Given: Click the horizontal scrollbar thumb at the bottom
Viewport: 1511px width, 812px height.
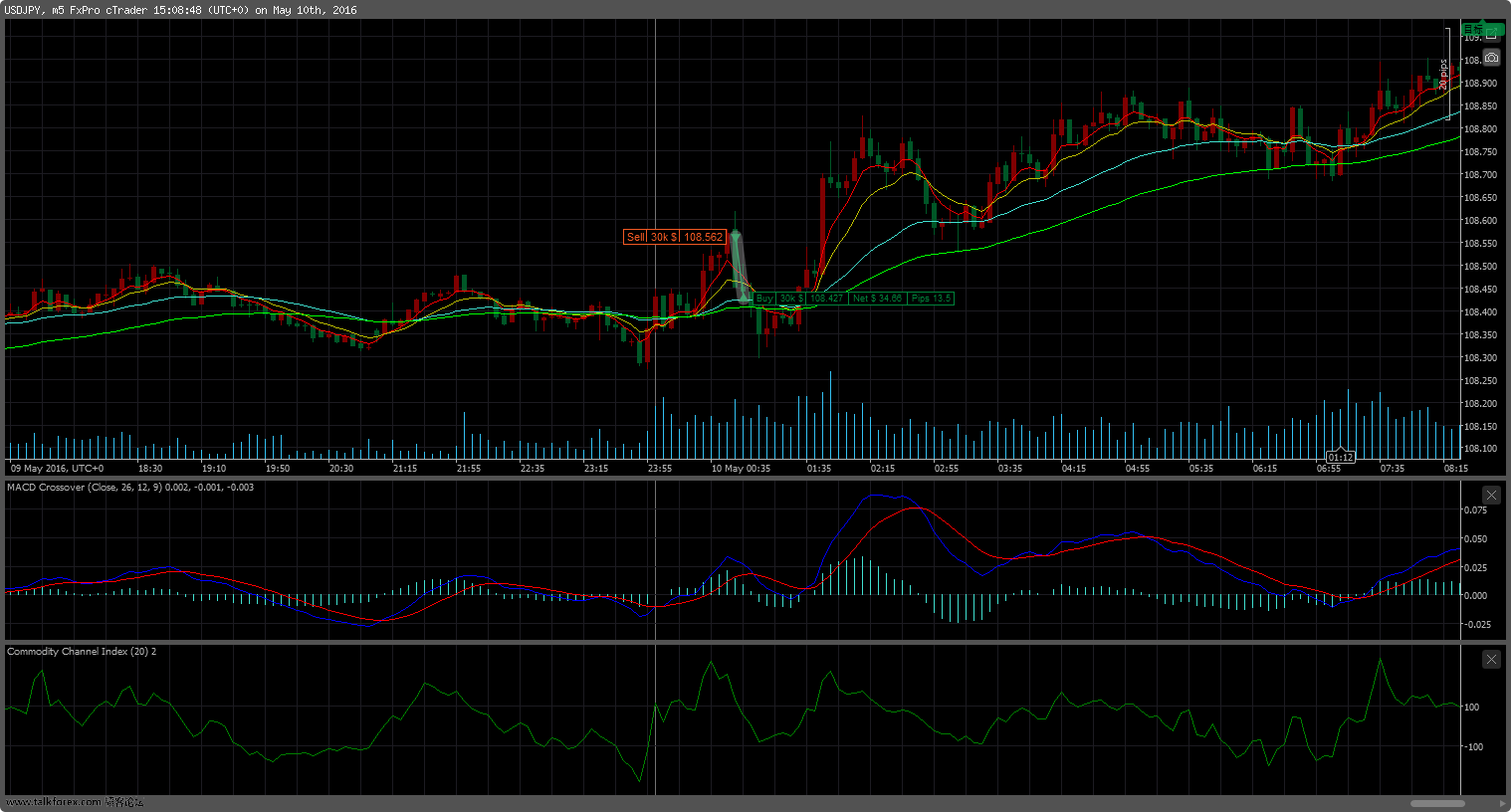Looking at the screenshot, I should coord(1437,803).
